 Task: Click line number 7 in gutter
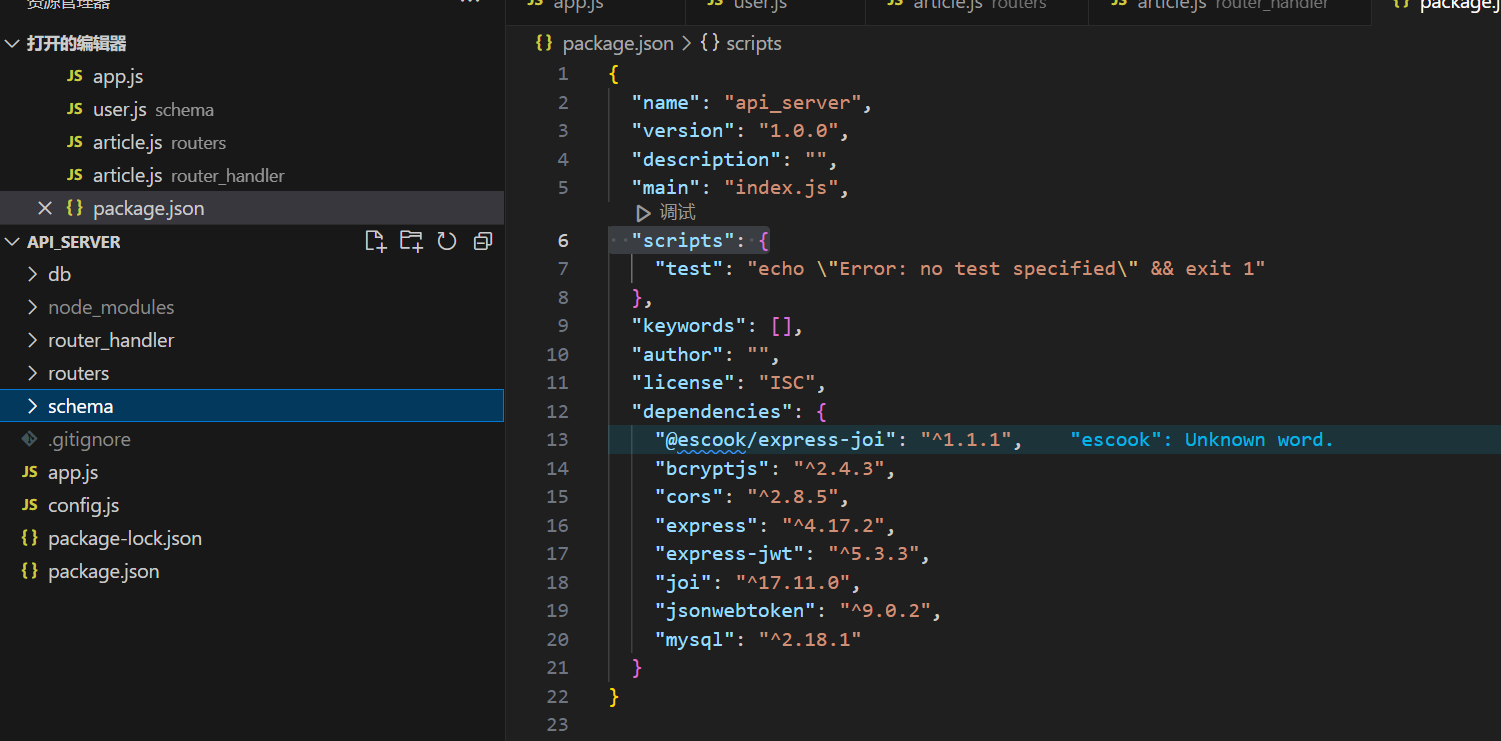(x=563, y=268)
